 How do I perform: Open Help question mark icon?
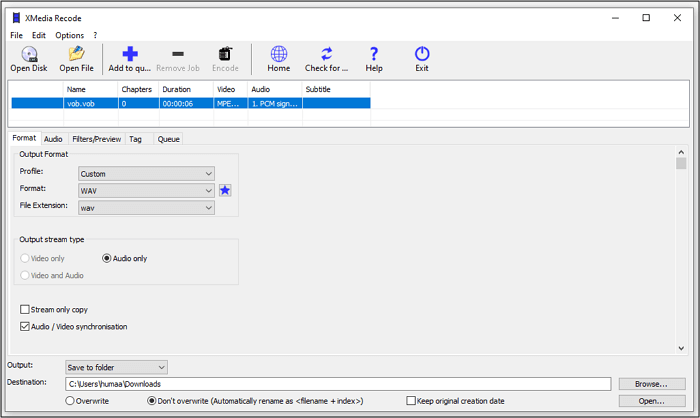pyautogui.click(x=374, y=54)
